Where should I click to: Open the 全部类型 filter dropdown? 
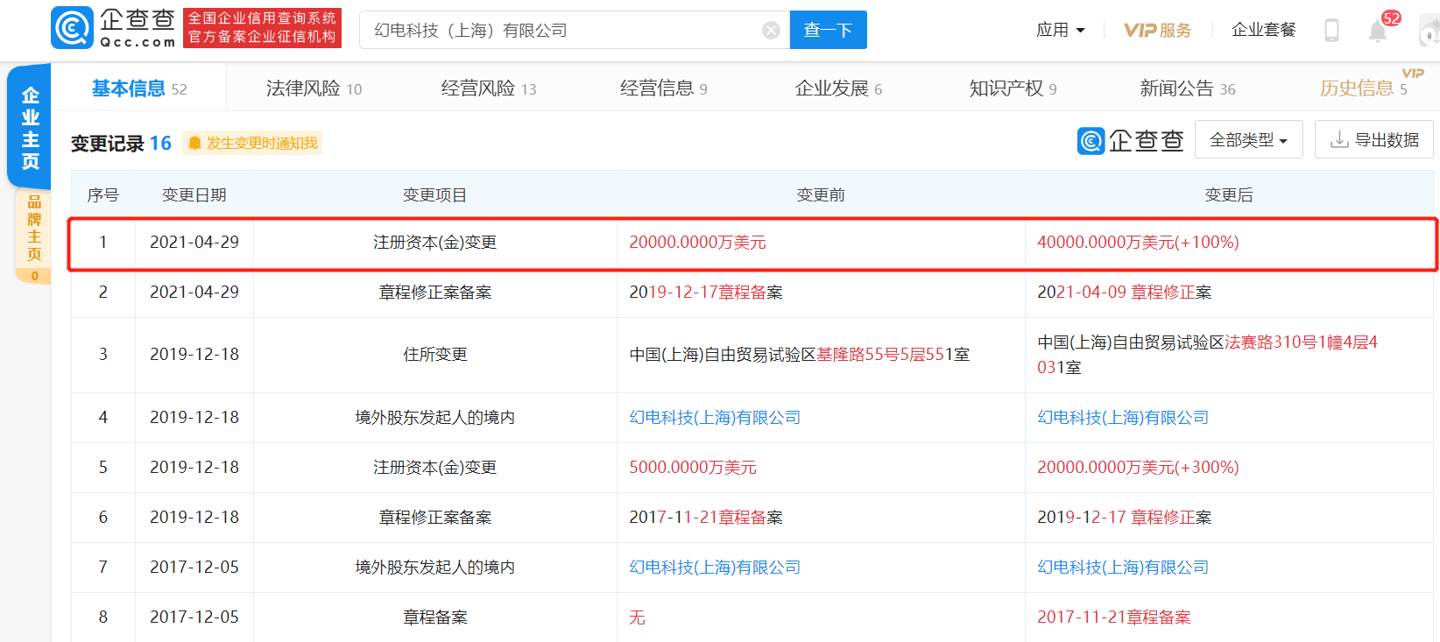(x=1248, y=139)
